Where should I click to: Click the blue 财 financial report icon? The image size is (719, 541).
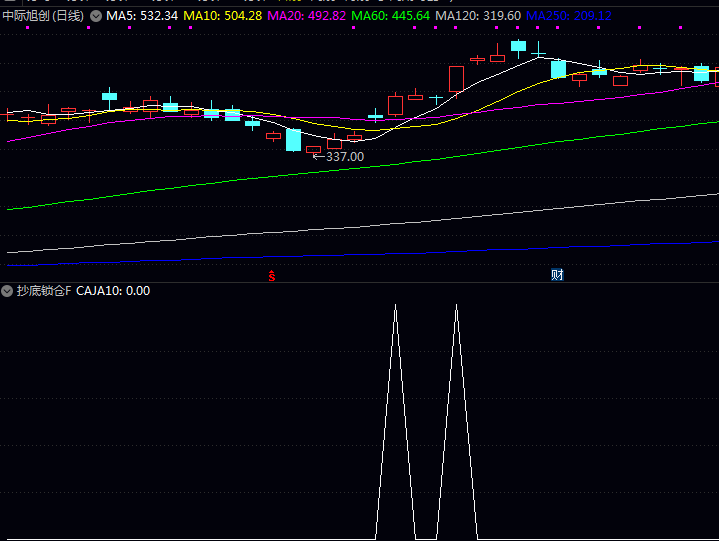pos(557,275)
